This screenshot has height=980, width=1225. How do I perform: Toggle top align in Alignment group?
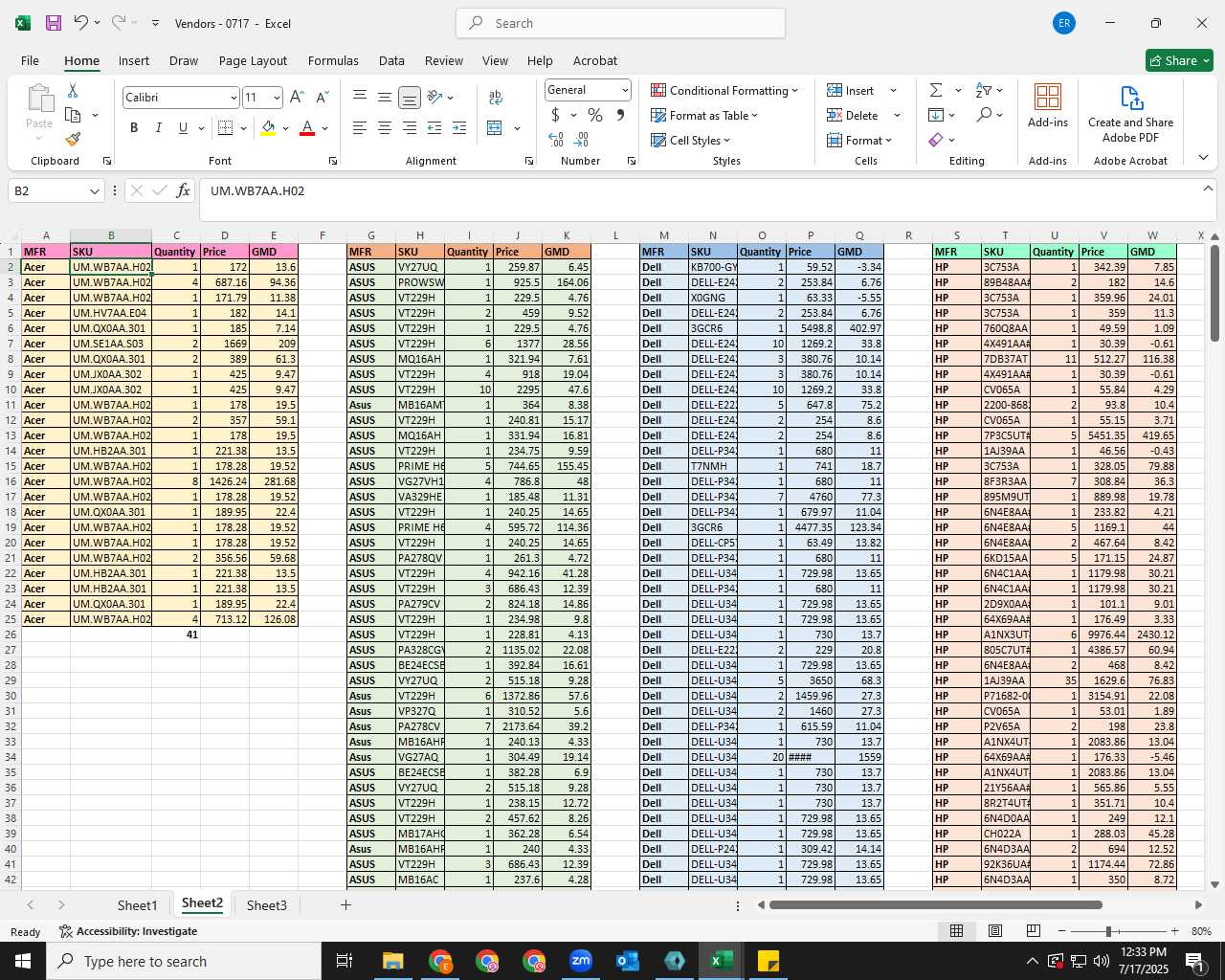point(360,98)
